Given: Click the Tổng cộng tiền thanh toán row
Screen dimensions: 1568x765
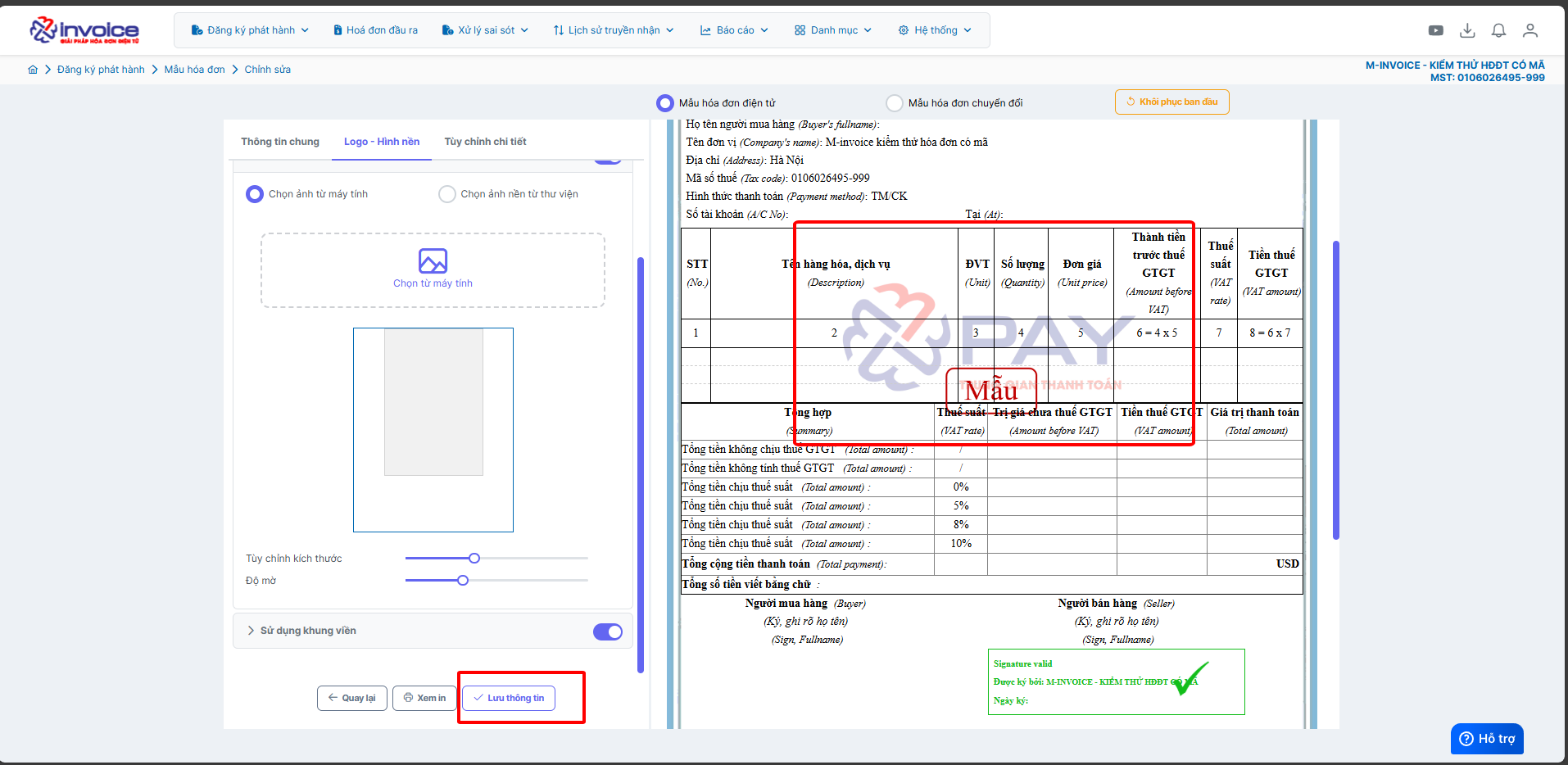Looking at the screenshot, I should click(x=991, y=564).
